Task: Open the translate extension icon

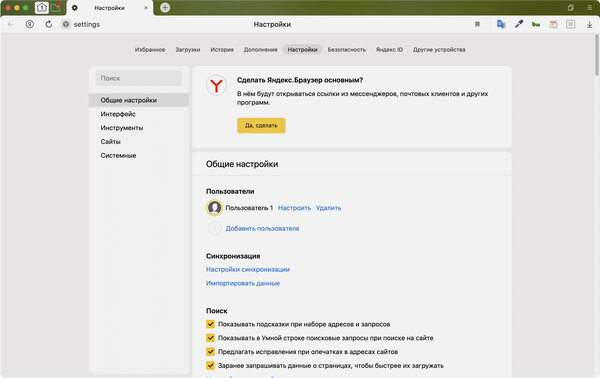Action: pyautogui.click(x=501, y=24)
